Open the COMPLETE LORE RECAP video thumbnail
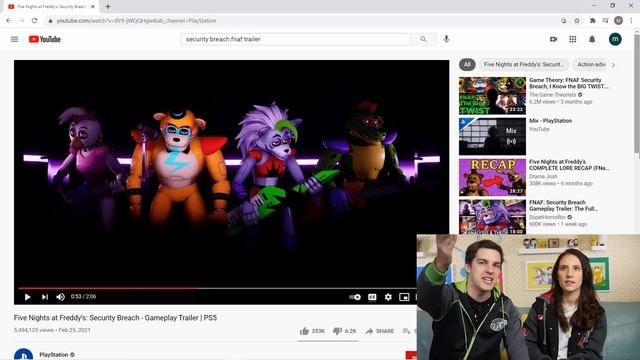Viewport: 640px width, 360px height. tap(492, 178)
